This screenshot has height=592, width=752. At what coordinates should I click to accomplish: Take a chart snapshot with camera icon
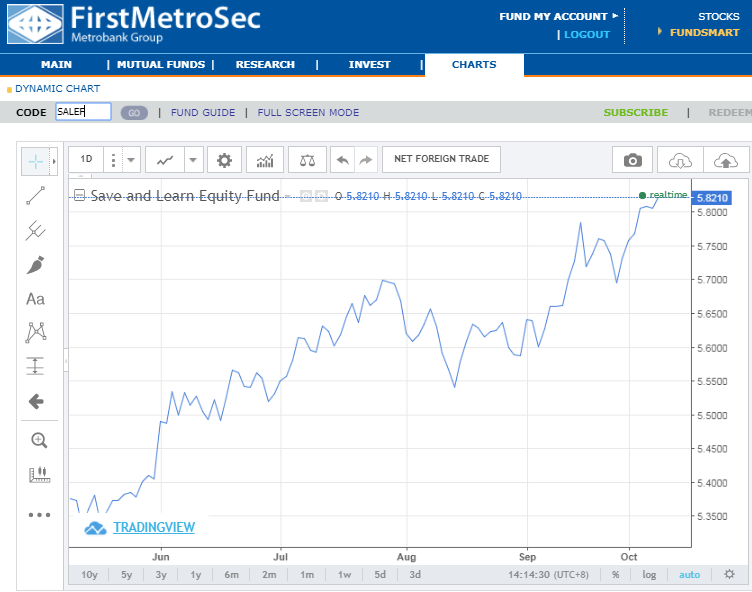(x=633, y=160)
